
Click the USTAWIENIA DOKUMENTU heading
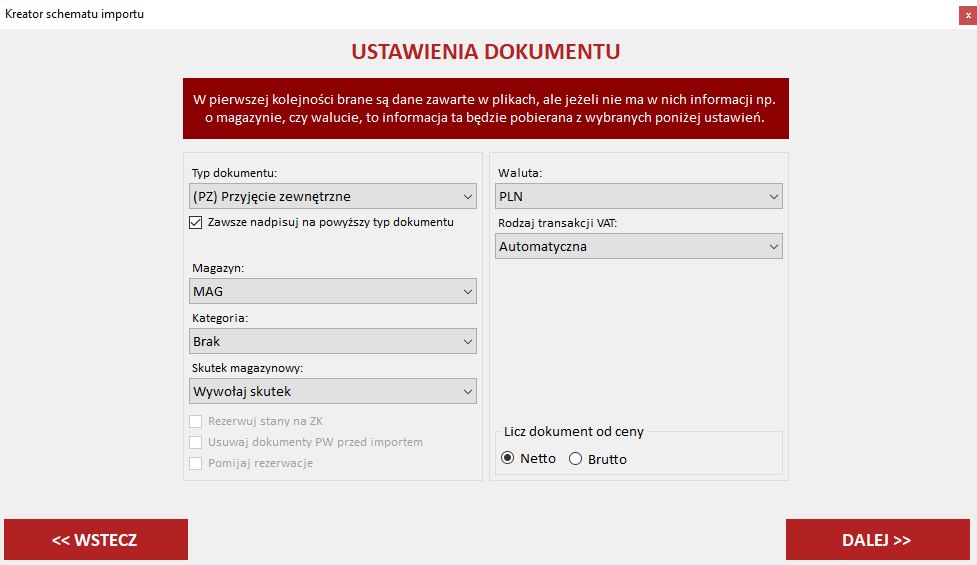tap(485, 52)
